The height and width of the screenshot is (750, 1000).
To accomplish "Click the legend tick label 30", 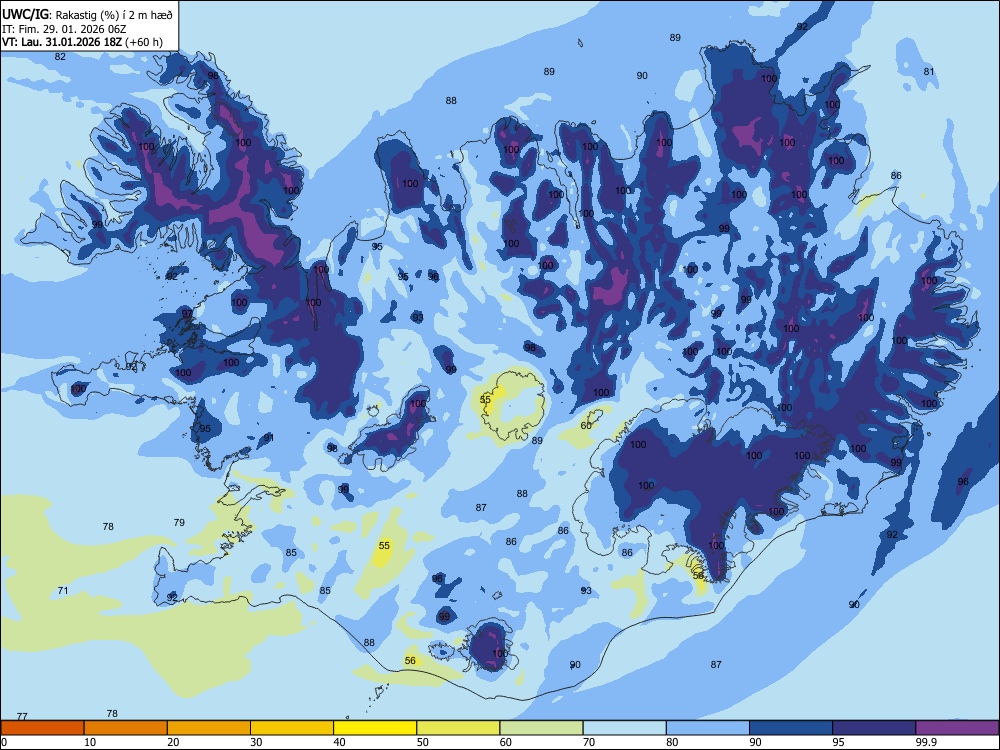I will tap(256, 742).
